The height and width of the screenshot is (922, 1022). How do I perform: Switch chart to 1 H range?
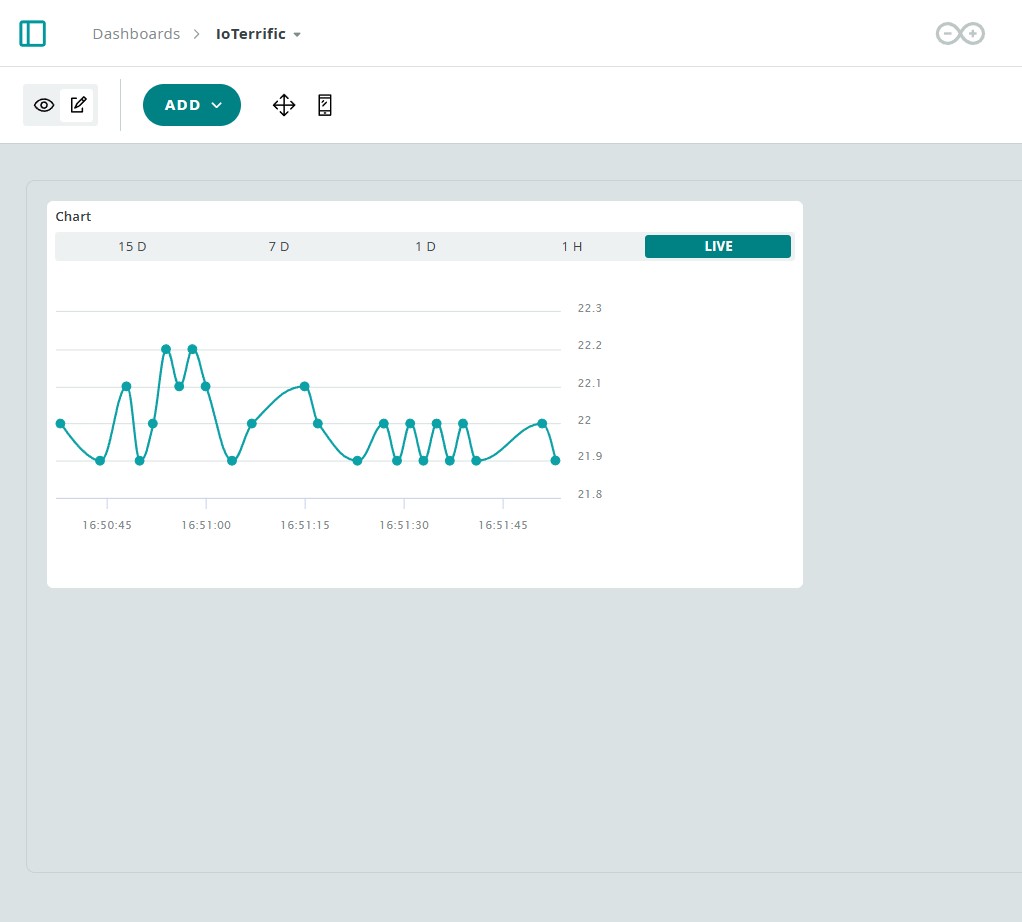pos(572,246)
